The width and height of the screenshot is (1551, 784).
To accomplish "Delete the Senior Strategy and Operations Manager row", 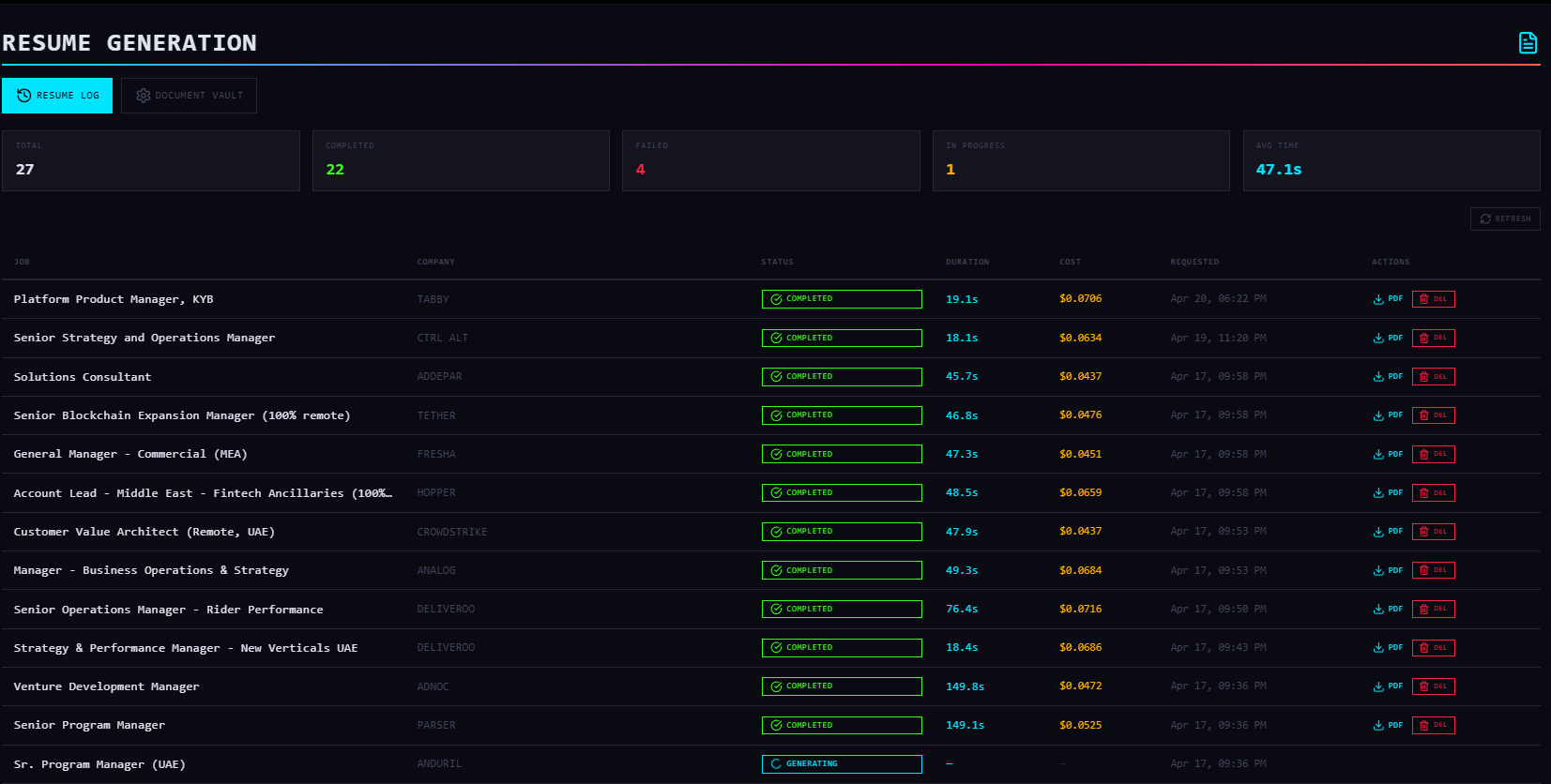I will tap(1433, 338).
